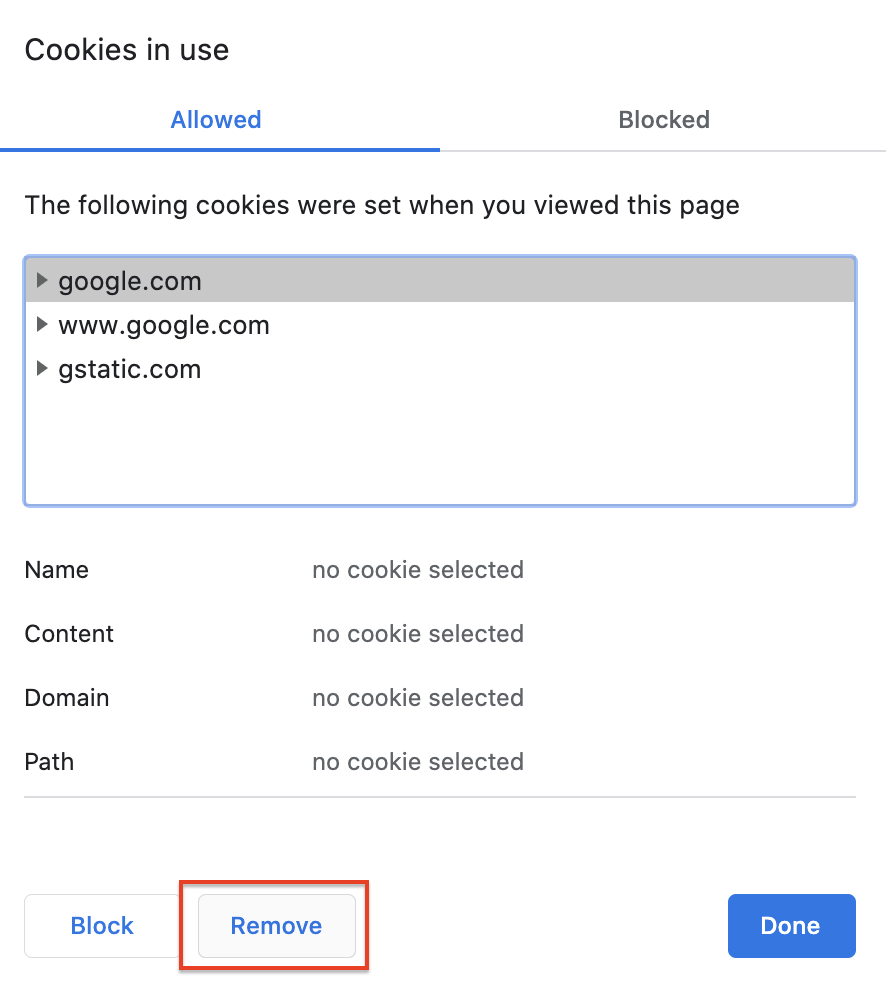Click the Content label
Screen dimensions: 886x984
pos(69,634)
